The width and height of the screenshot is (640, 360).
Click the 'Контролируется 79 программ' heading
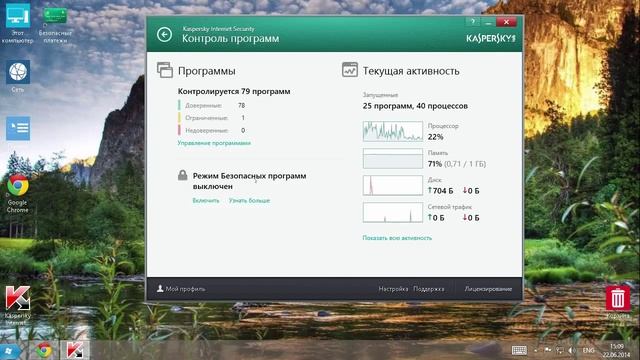point(234,91)
